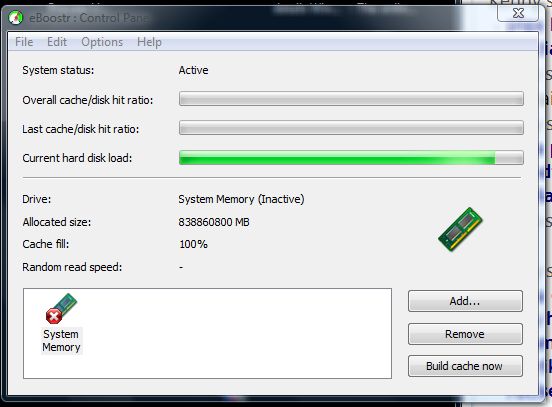
Task: Close the eBoostr Control Panel window
Action: click(x=518, y=13)
